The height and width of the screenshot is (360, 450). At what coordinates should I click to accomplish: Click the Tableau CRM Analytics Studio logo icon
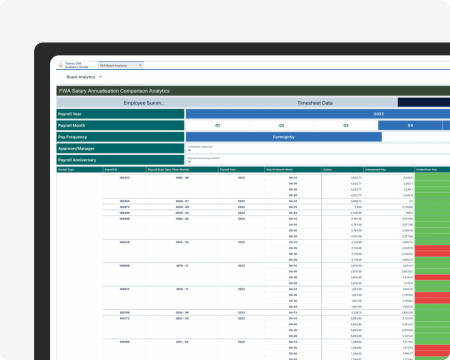click(x=60, y=65)
